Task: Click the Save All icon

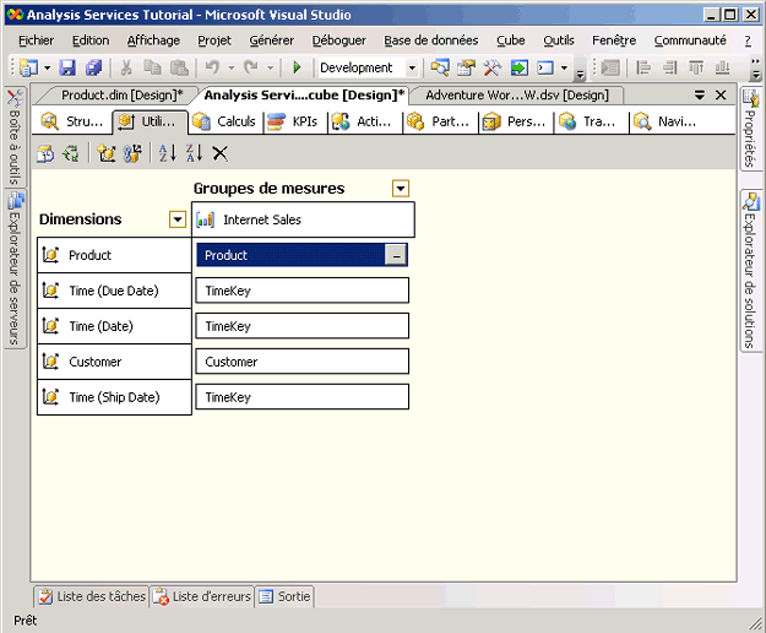Action: [x=94, y=67]
